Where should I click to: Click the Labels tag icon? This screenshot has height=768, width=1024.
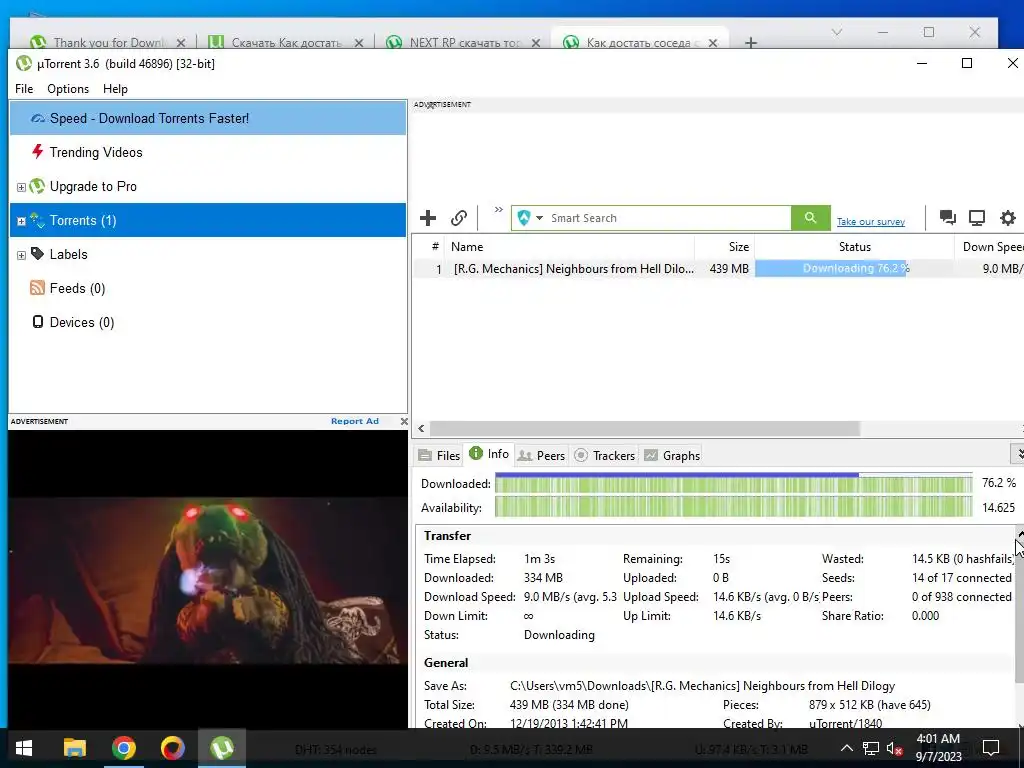click(x=38, y=253)
